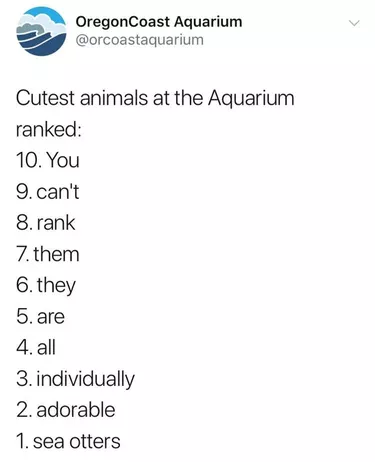The image size is (375, 462).
Task: Expand the tweet options chevron
Action: [354, 23]
